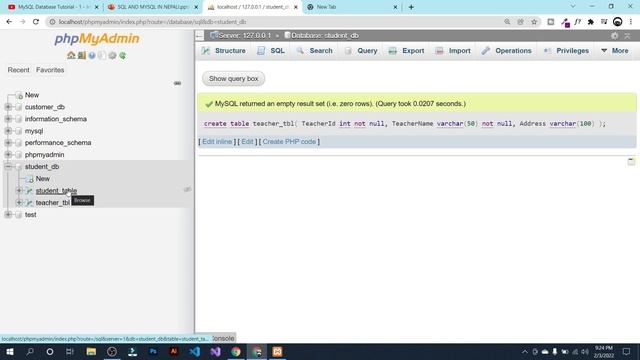Select the student_table table in the tree
640x360 pixels.
point(56,191)
